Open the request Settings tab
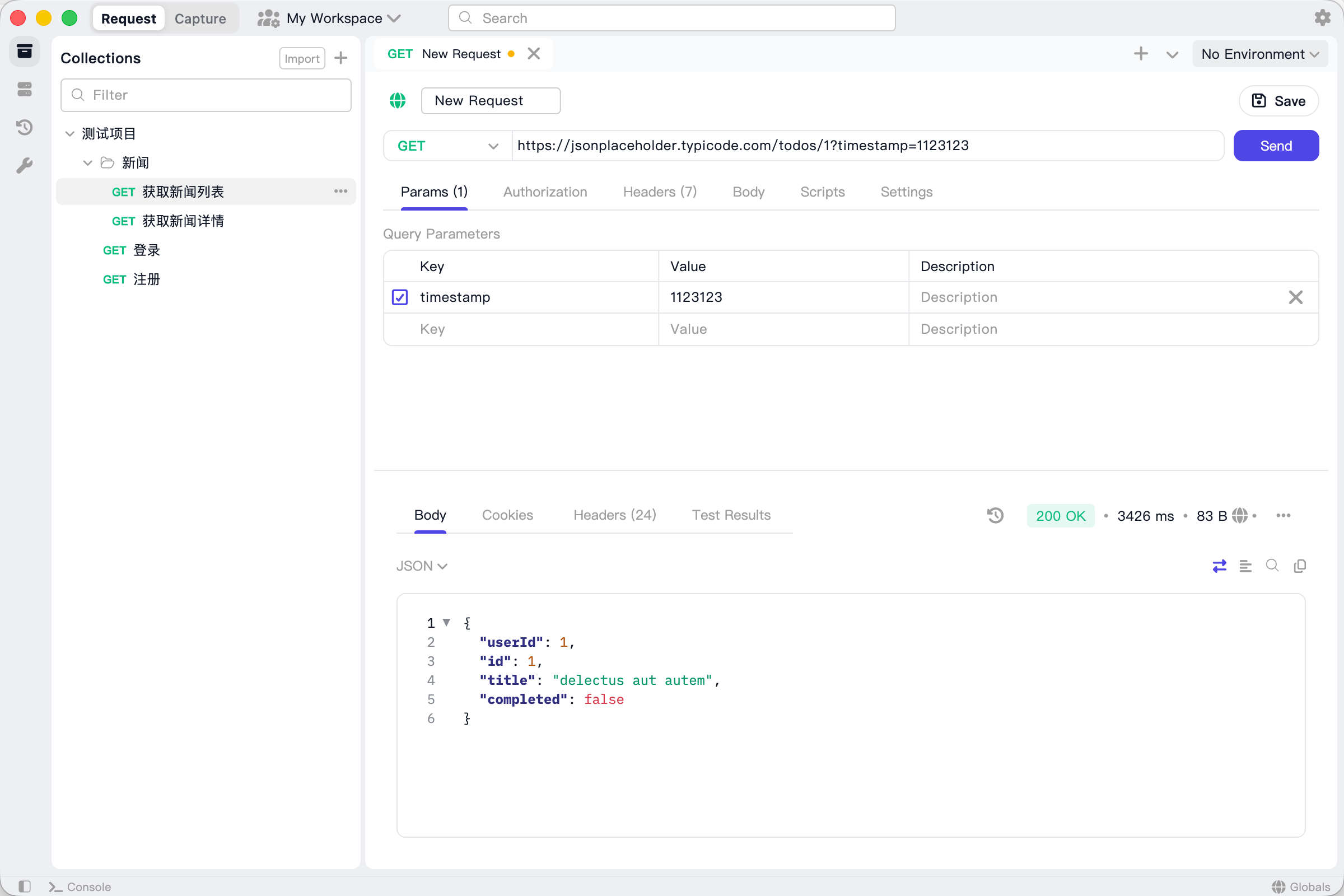The width and height of the screenshot is (1344, 896). coord(906,192)
